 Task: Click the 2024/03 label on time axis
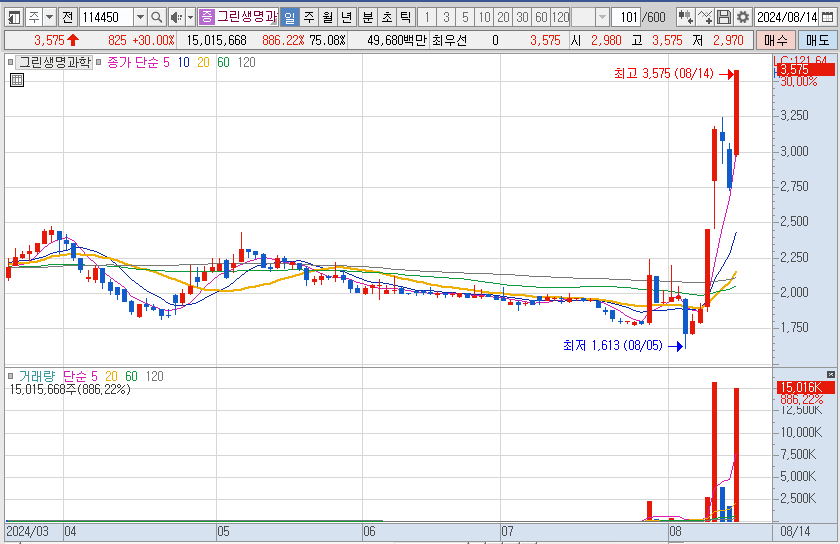pos(27,531)
